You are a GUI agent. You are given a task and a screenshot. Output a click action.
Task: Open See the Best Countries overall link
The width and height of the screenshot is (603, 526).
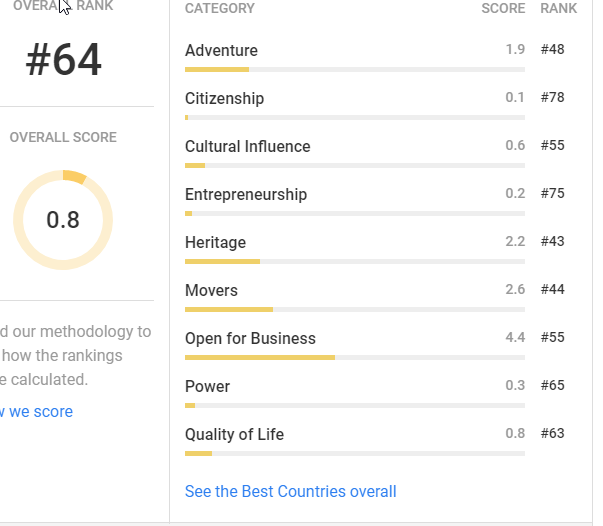tap(290, 491)
